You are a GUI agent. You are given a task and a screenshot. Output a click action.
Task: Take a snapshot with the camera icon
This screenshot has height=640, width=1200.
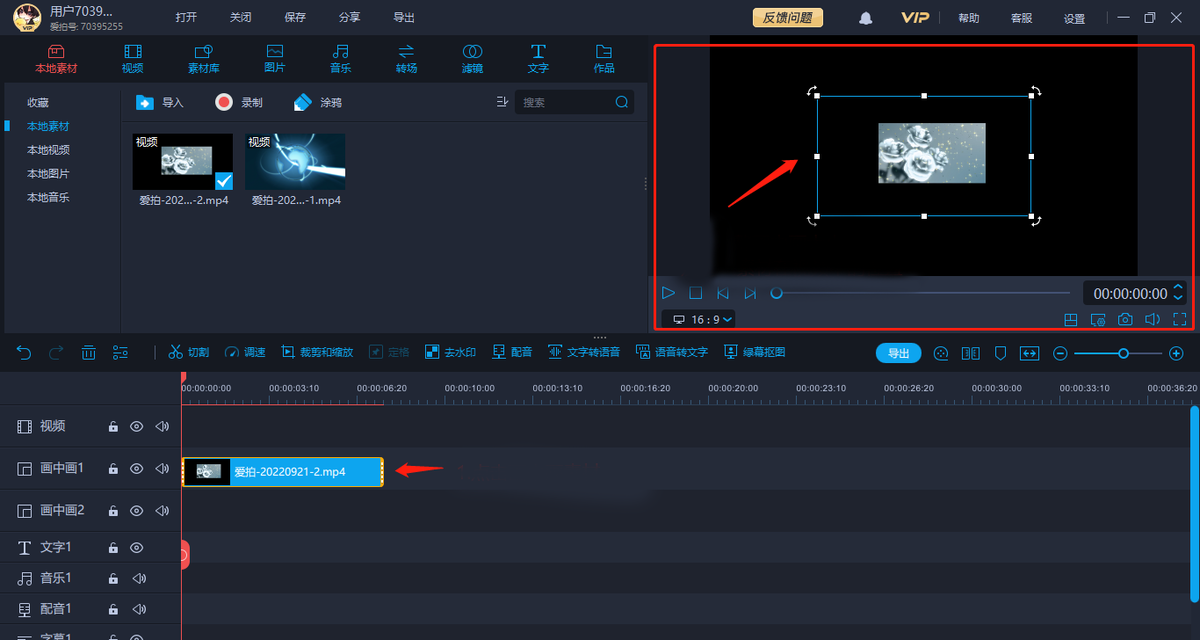pyautogui.click(x=1125, y=320)
